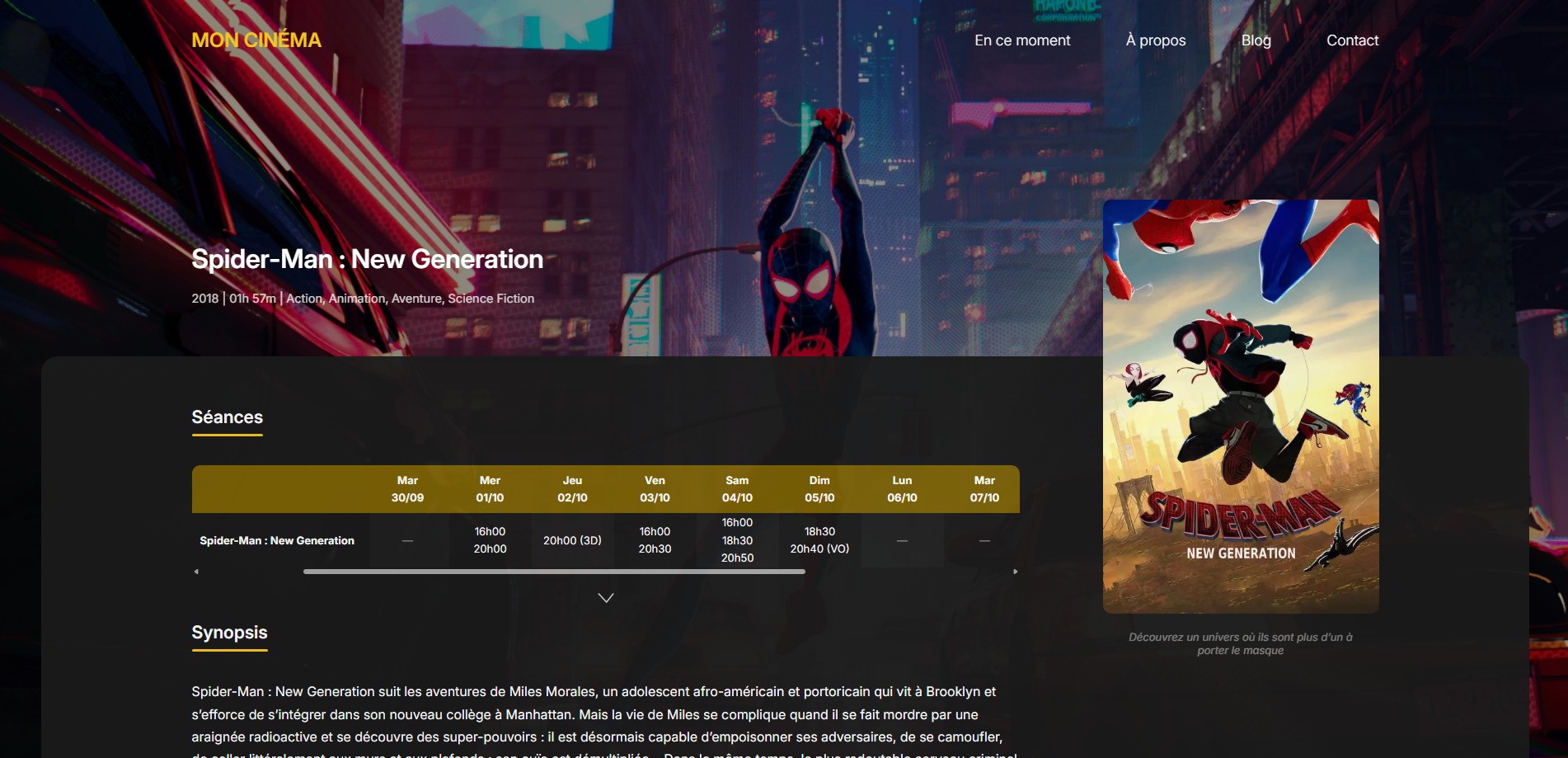Open the En ce moment menu
Viewport: 1568px width, 758px height.
(x=1022, y=40)
